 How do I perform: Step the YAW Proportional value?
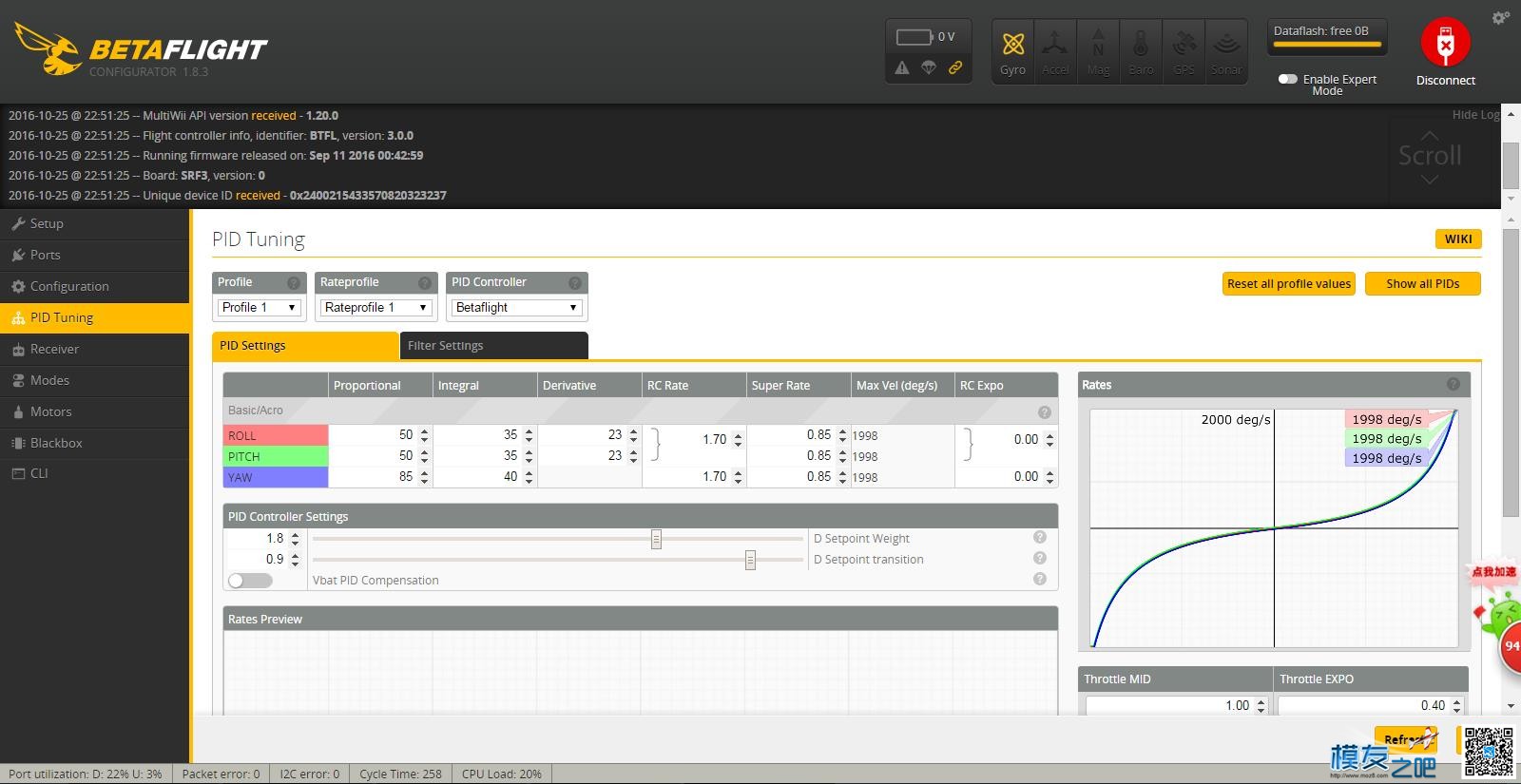424,477
